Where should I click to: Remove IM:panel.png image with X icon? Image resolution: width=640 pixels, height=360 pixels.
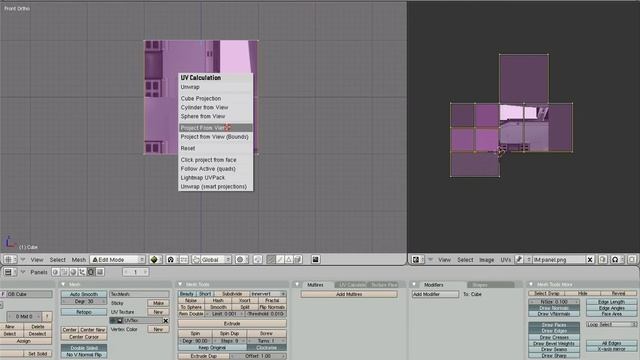click(590, 260)
